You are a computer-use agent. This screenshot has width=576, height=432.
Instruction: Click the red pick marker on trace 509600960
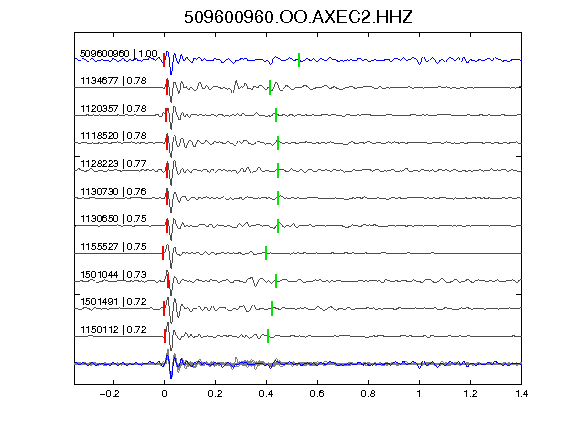[x=164, y=60]
